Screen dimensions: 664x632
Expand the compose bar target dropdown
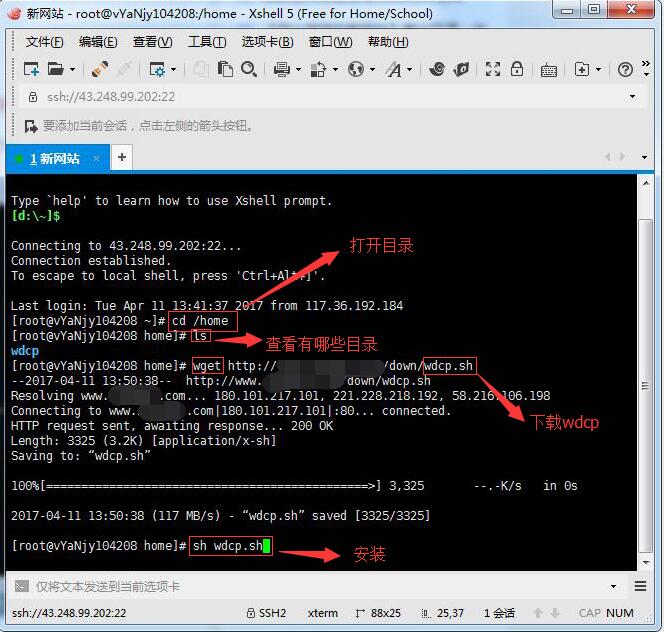click(613, 587)
